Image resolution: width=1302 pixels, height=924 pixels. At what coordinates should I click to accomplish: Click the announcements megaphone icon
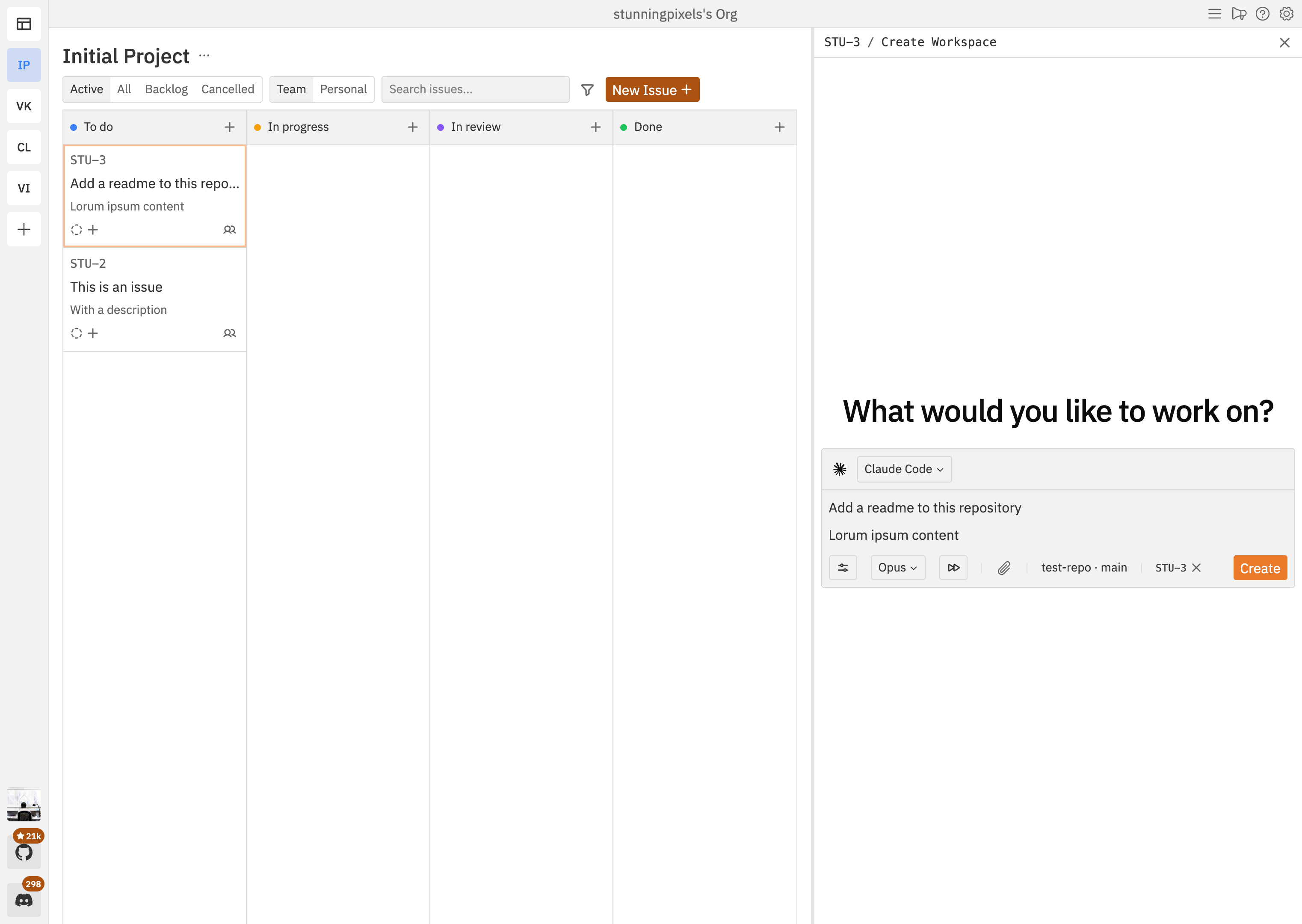[x=1239, y=14]
